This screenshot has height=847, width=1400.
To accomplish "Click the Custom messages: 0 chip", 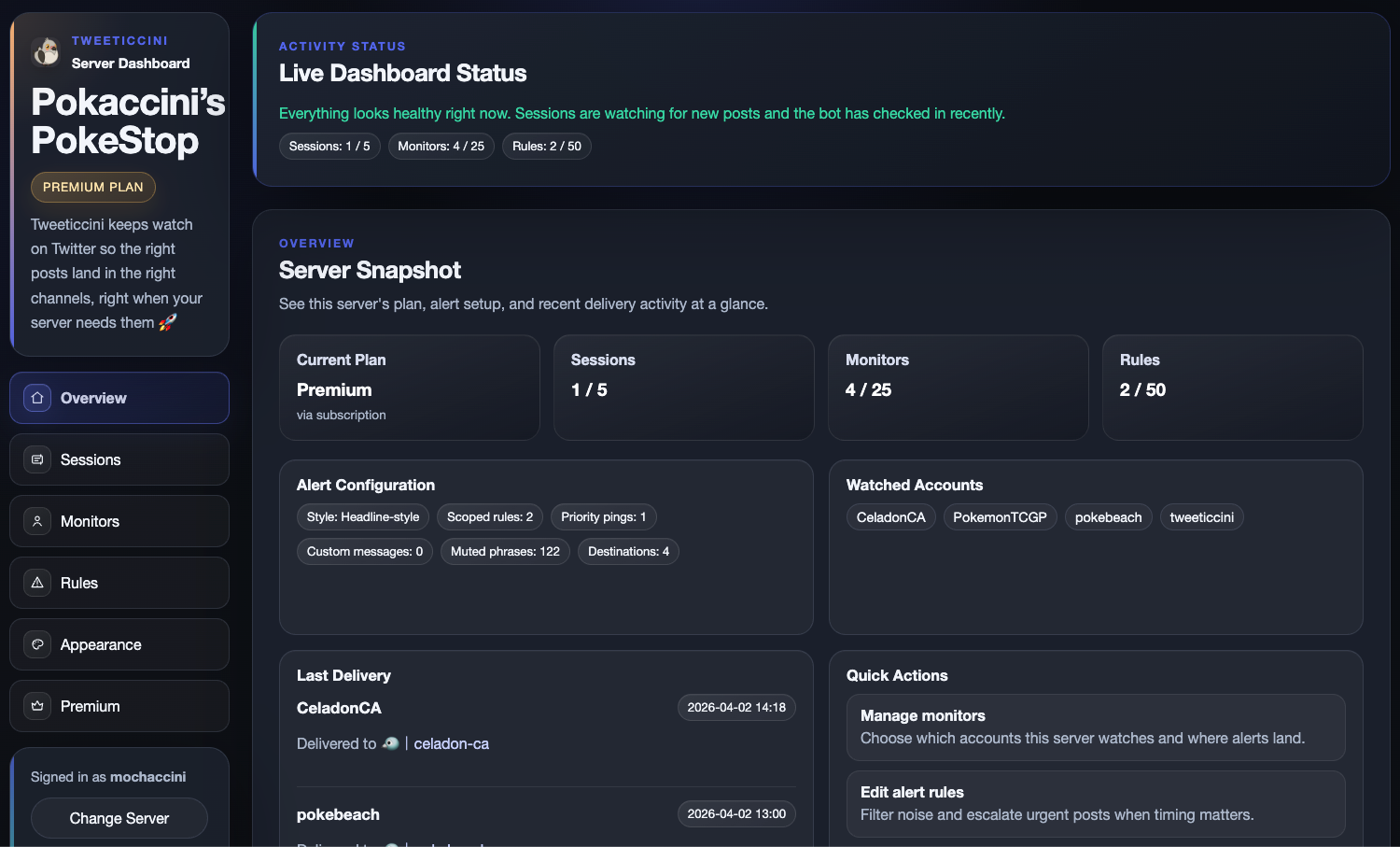I will (365, 551).
